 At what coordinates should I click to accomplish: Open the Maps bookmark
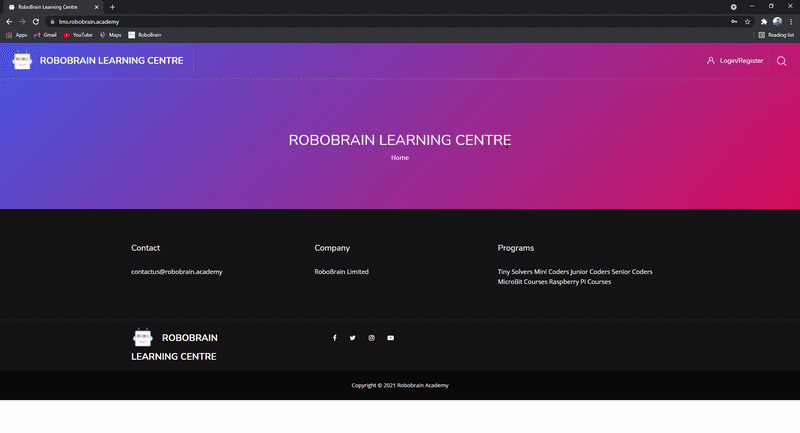[110, 35]
